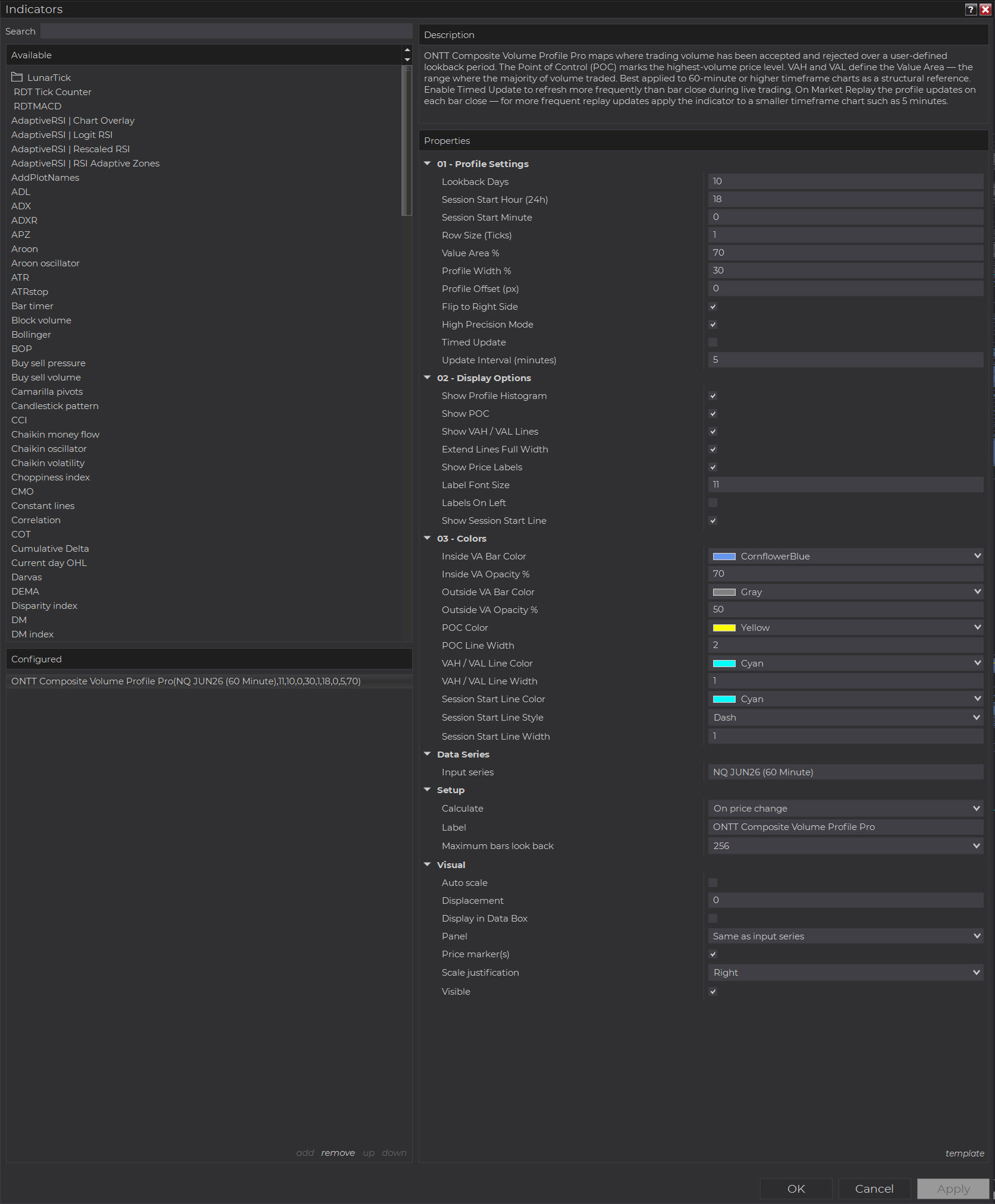Toggle Show Price Labels checkbox
Screen dimensions: 995x1204
(x=712, y=467)
